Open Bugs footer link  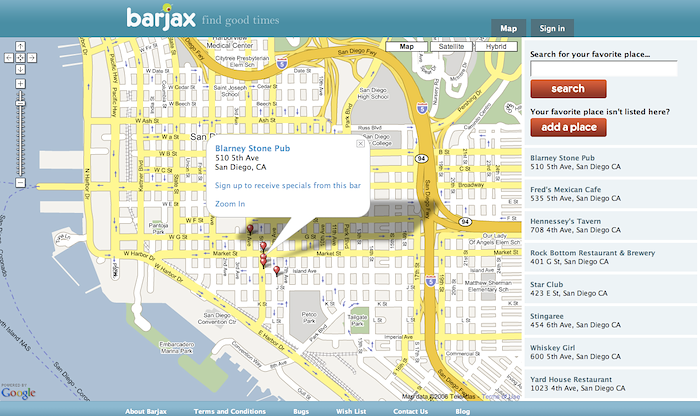301,412
